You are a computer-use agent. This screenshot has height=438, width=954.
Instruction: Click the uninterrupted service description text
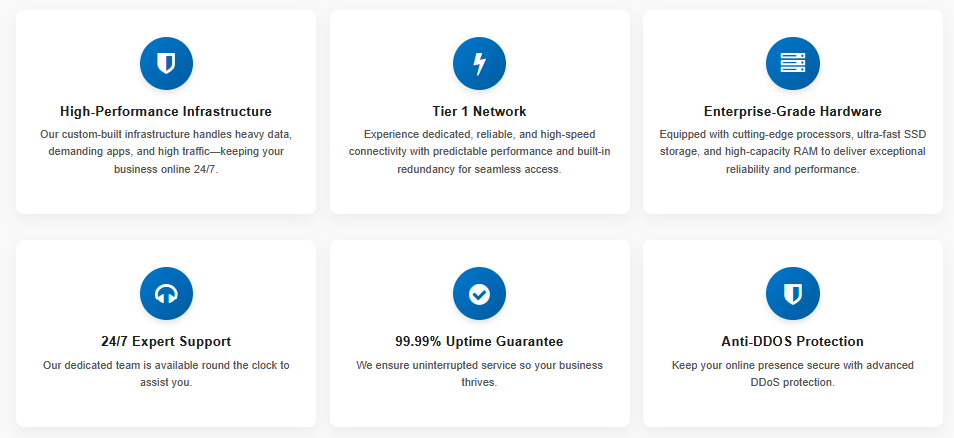tap(479, 373)
